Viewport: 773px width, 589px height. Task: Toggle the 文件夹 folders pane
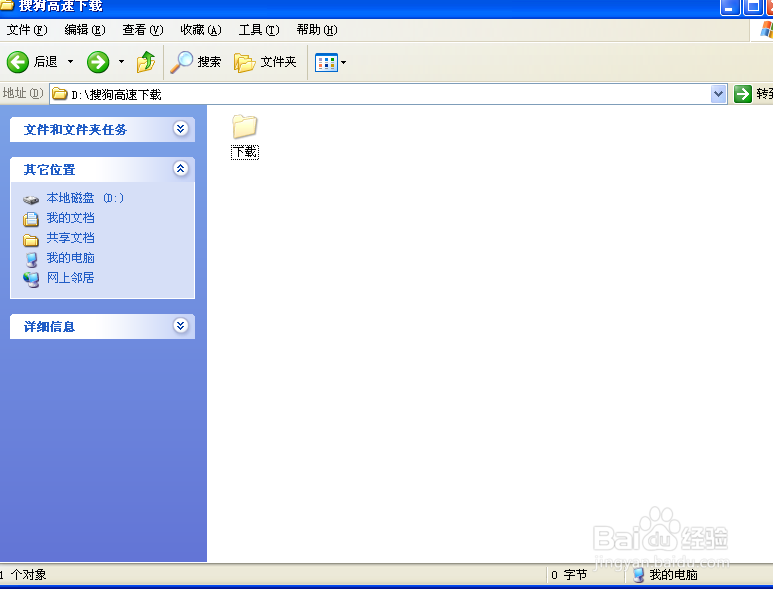click(265, 62)
